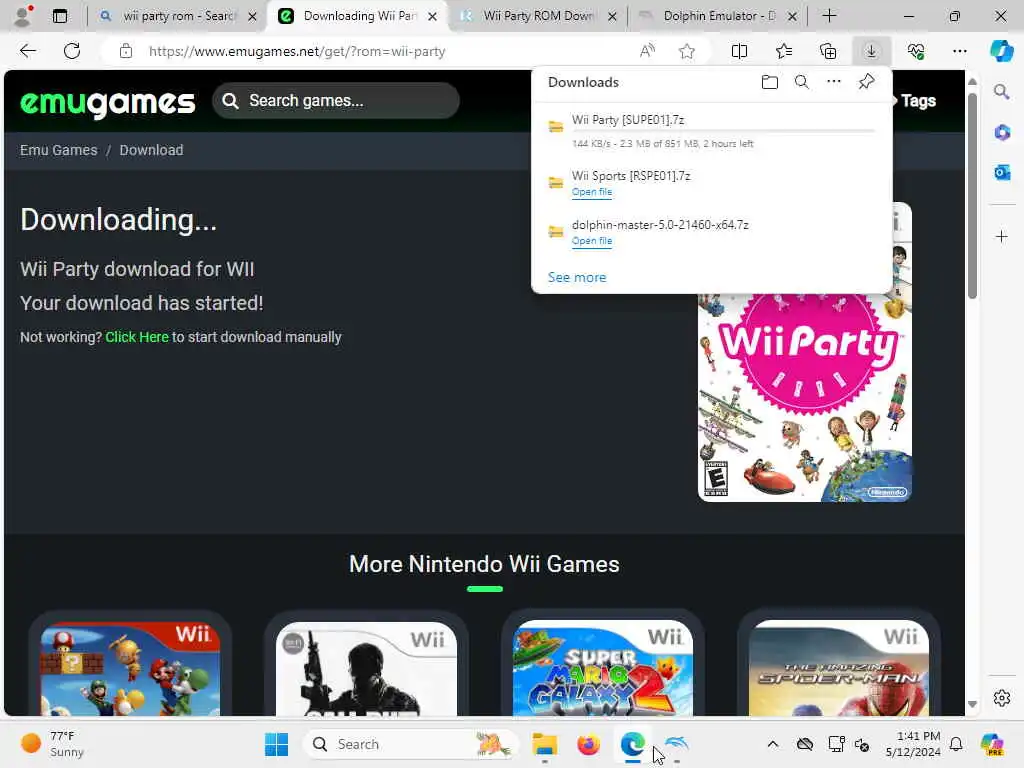Click See more in Downloads panel
Screen dimensions: 1024x768
coord(577,278)
